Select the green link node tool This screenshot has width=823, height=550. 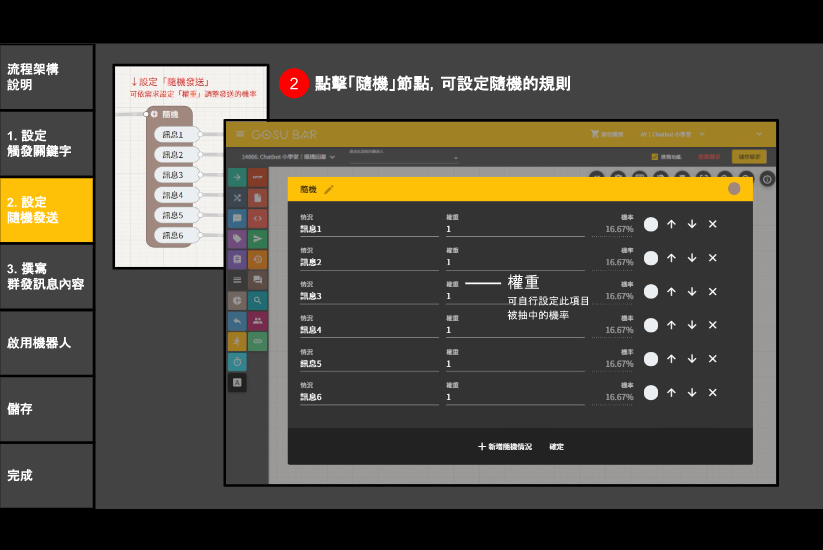[258, 341]
